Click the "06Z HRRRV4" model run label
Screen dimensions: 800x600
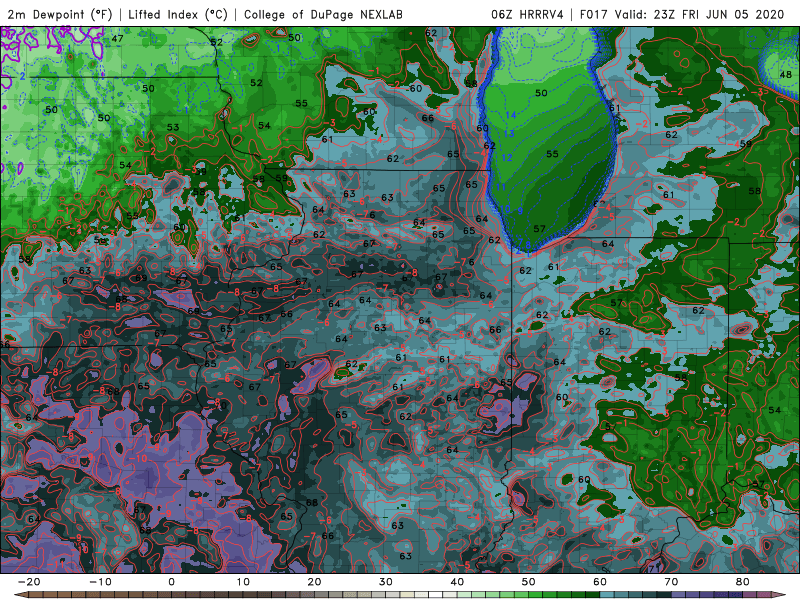click(527, 14)
